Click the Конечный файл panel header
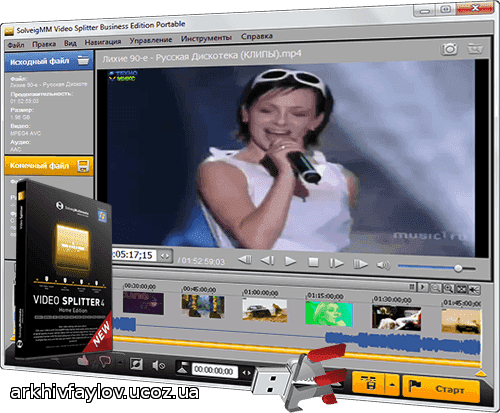 point(49,166)
